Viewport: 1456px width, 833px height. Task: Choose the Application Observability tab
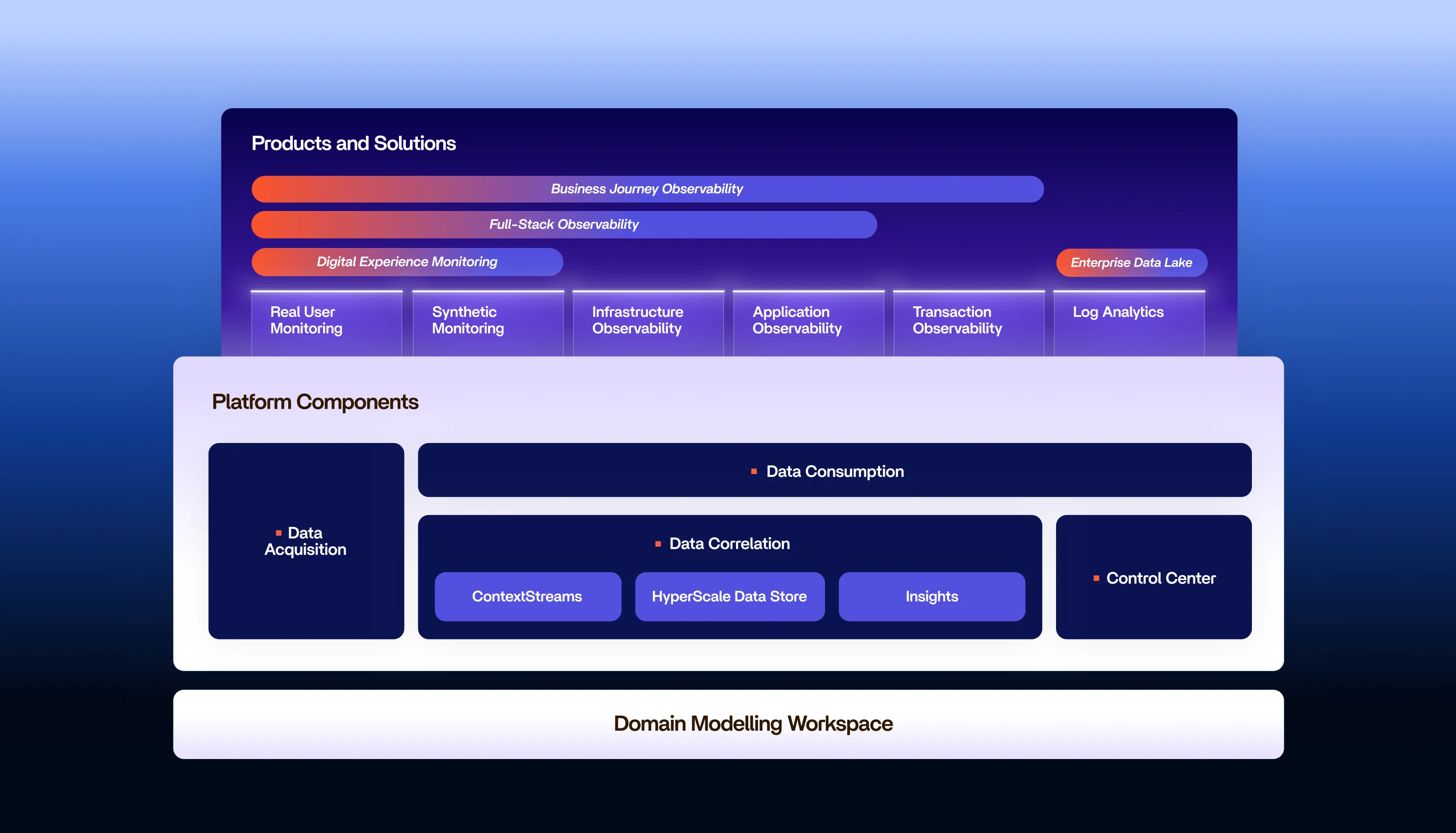(808, 322)
